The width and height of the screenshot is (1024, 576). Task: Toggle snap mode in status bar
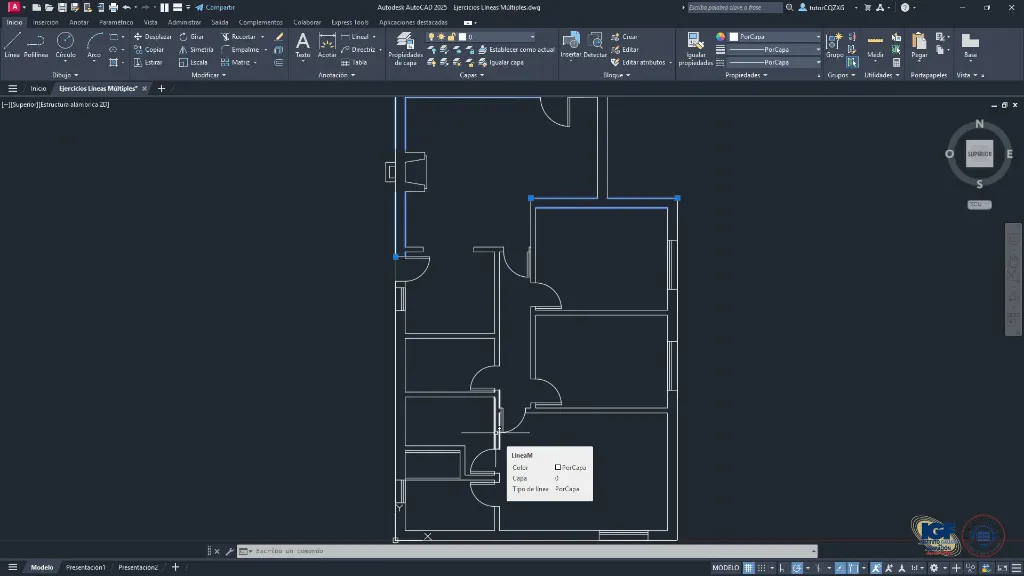[761, 568]
